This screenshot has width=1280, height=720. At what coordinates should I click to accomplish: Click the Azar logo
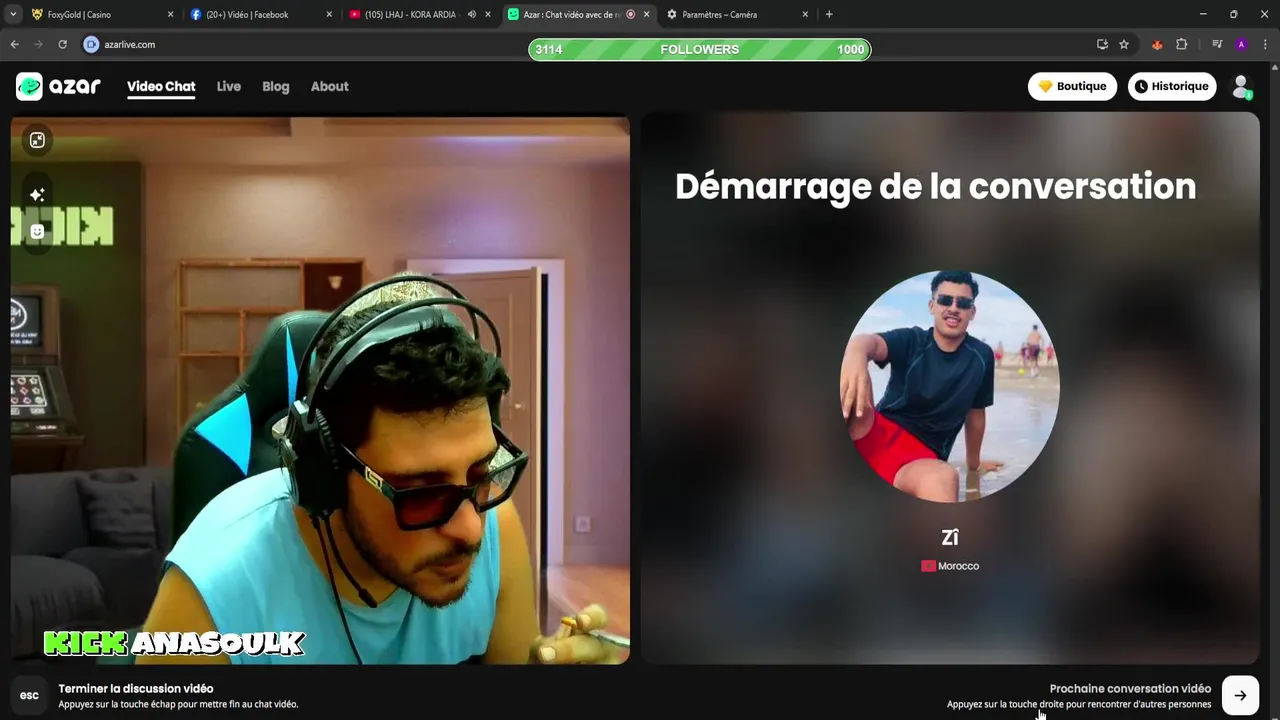pyautogui.click(x=58, y=86)
